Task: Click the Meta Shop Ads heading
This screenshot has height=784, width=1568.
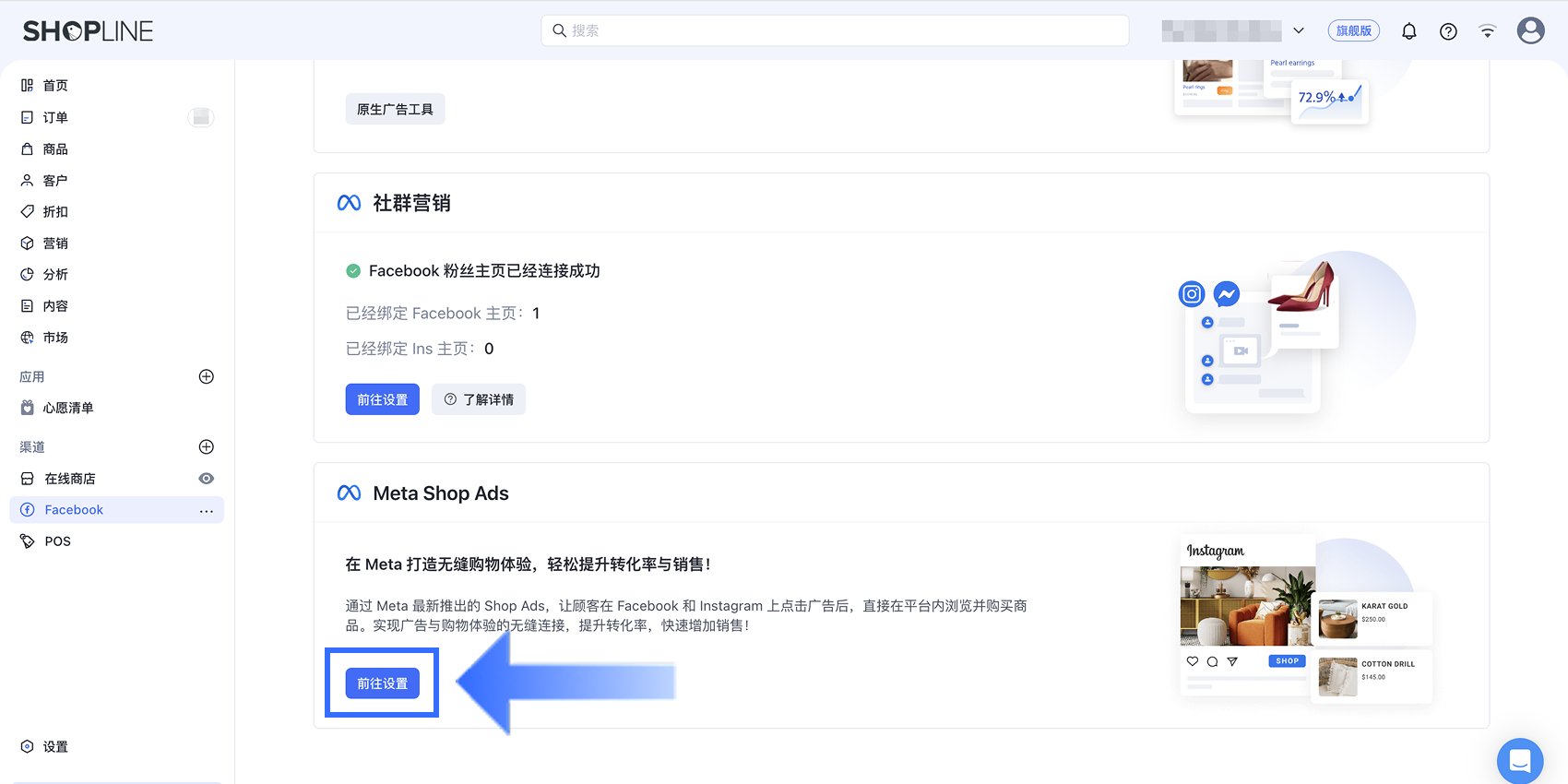Action: click(x=441, y=493)
